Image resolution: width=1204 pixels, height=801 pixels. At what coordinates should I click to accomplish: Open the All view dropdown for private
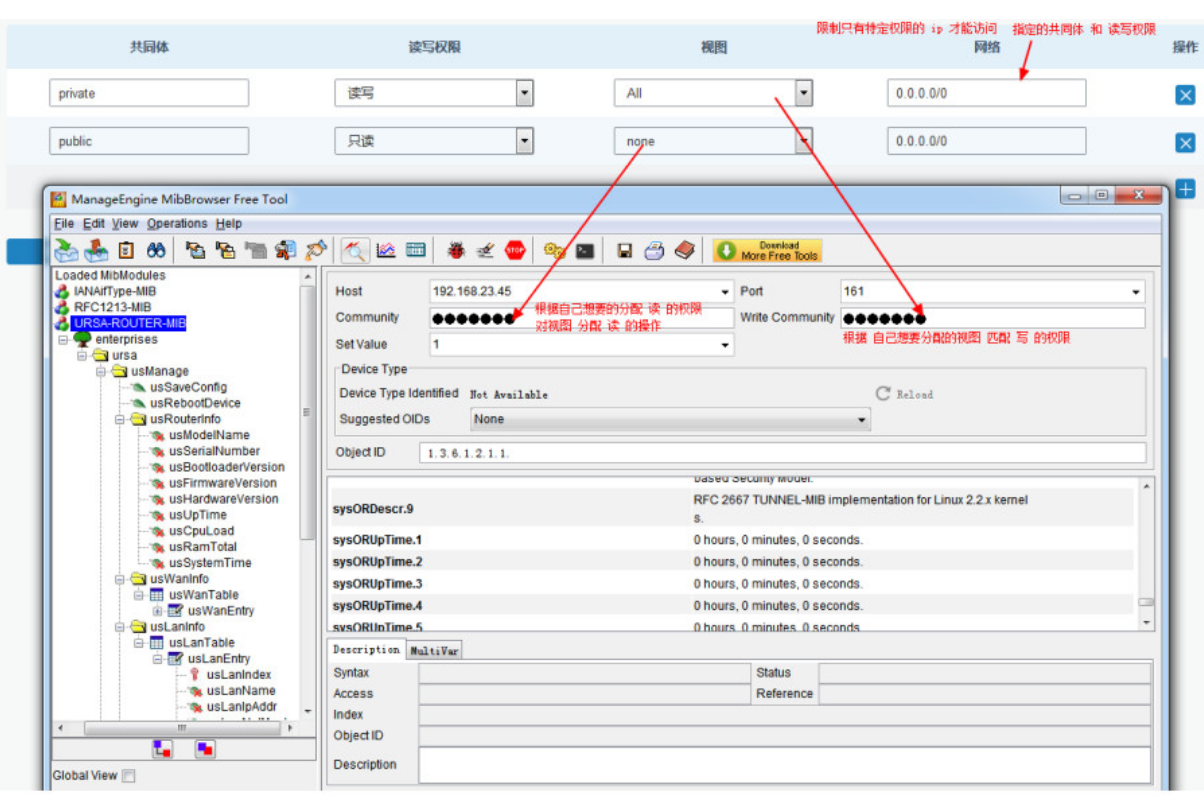pyautogui.click(x=804, y=93)
